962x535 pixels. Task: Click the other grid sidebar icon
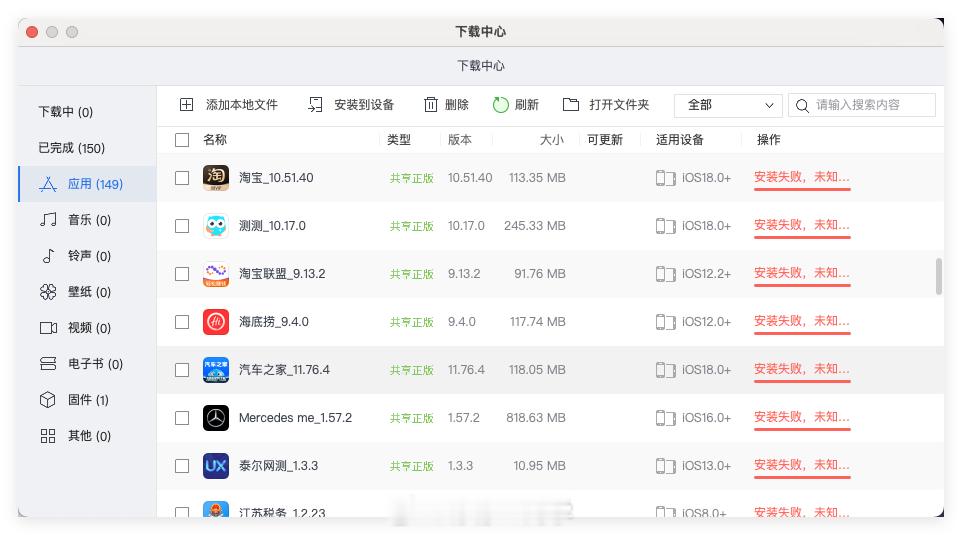click(x=48, y=436)
